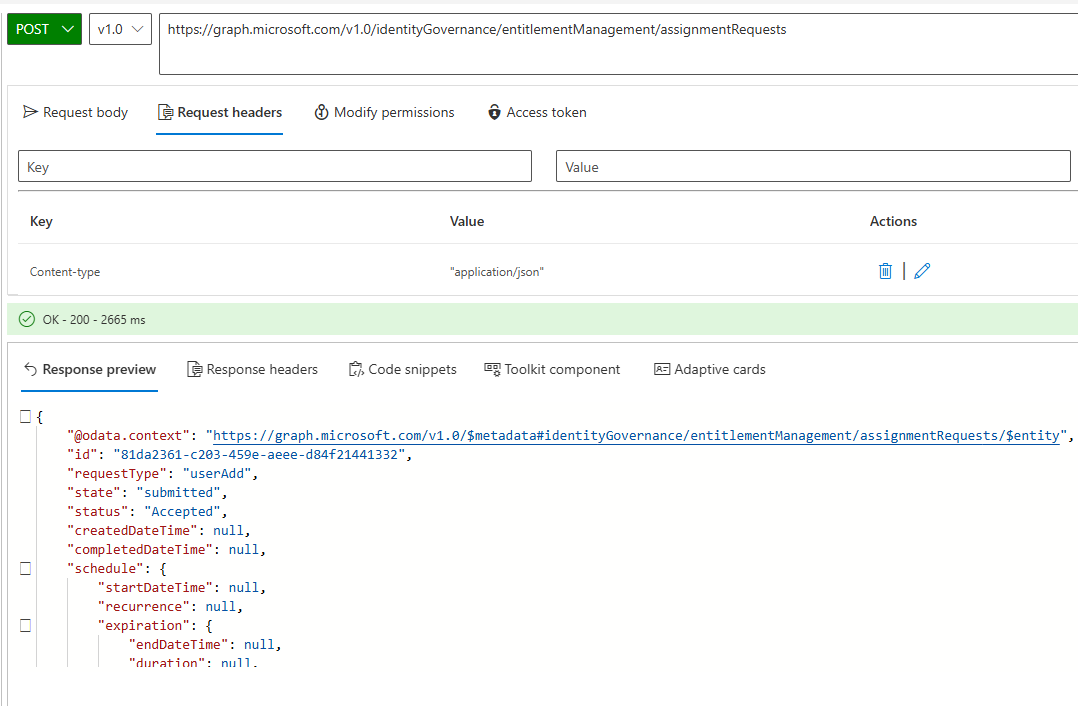Click the "Content-type" key cell

[65, 272]
